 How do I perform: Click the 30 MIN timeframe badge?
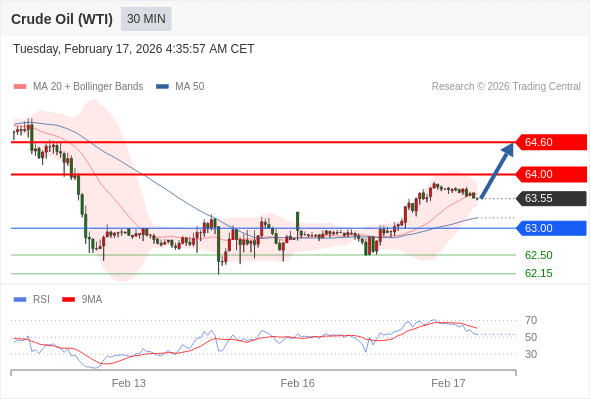[x=146, y=19]
